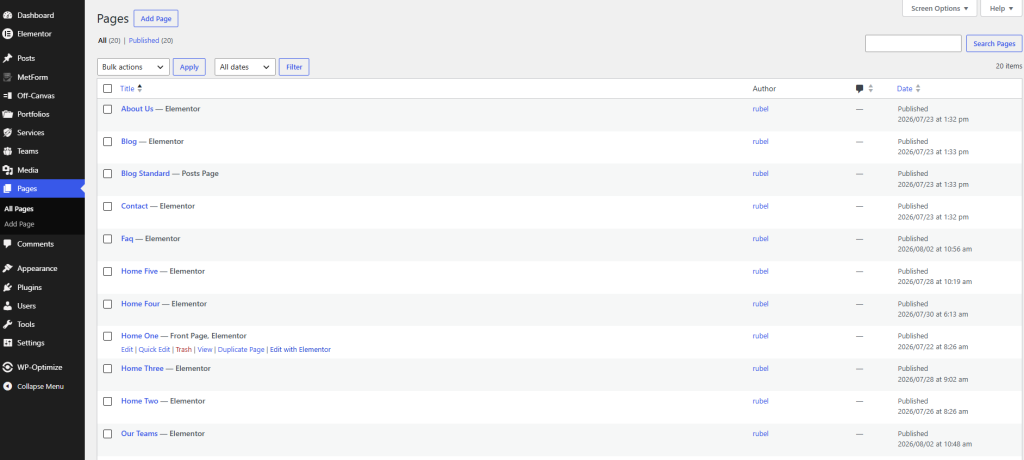Check the Blog row checkbox

(x=108, y=141)
